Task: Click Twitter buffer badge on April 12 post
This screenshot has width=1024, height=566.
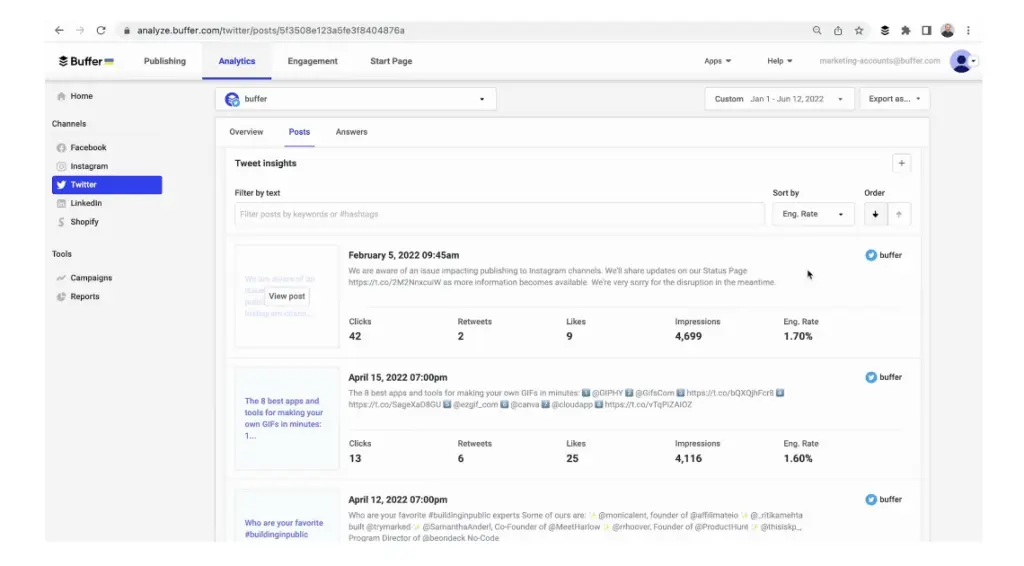Action: (x=883, y=499)
